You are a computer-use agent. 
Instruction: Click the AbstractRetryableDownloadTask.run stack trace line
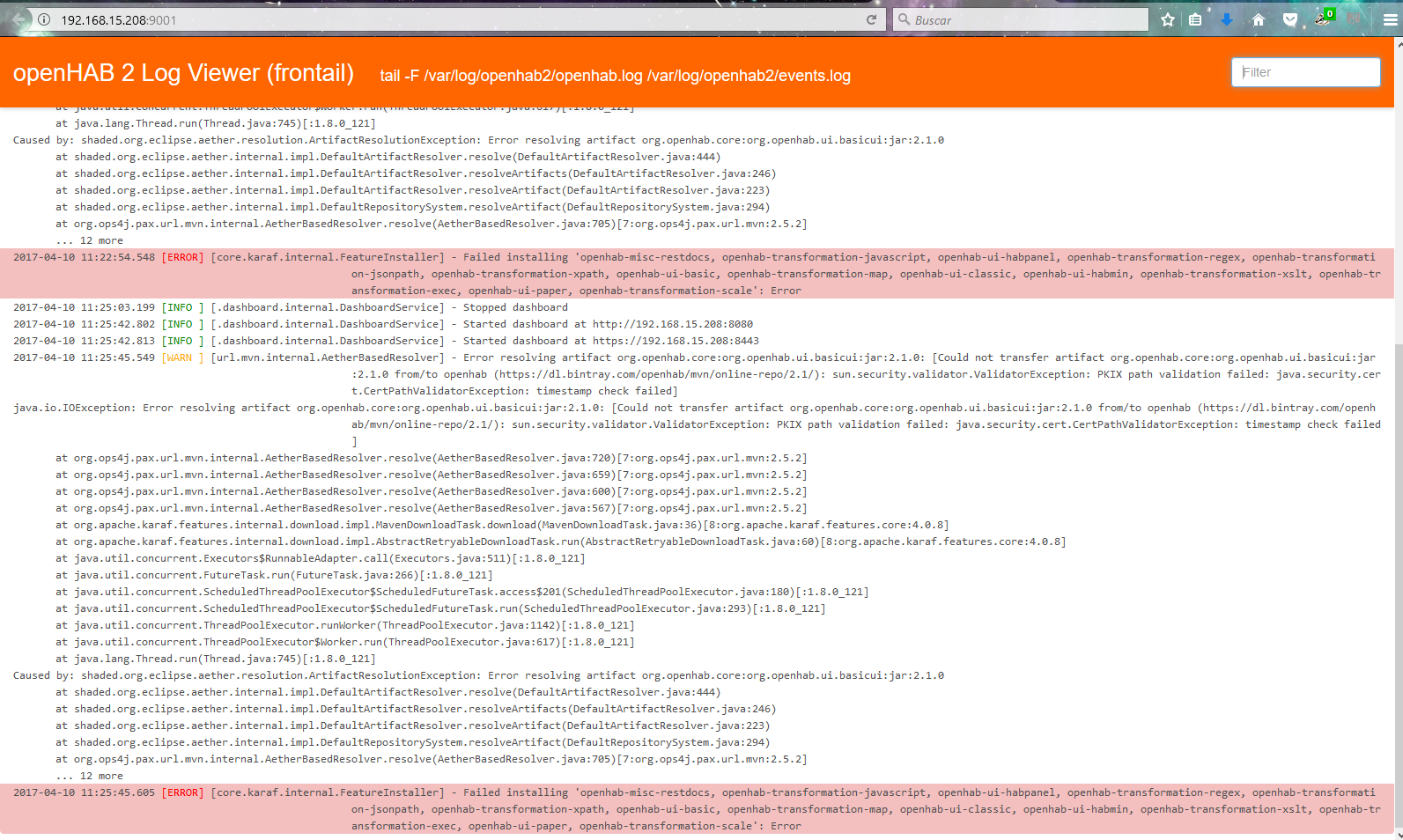(x=561, y=542)
